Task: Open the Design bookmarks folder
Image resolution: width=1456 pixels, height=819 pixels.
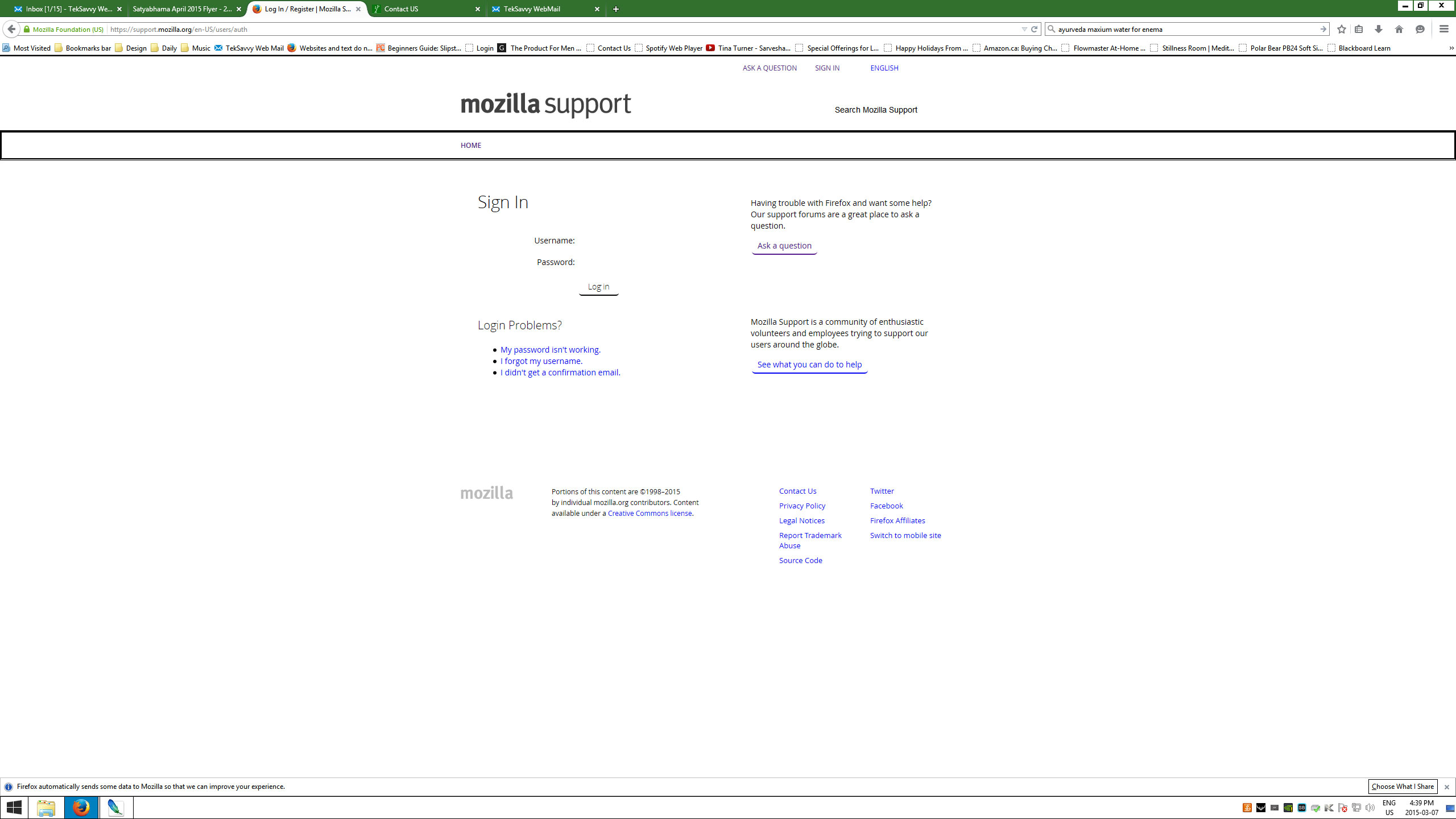Action: point(130,48)
